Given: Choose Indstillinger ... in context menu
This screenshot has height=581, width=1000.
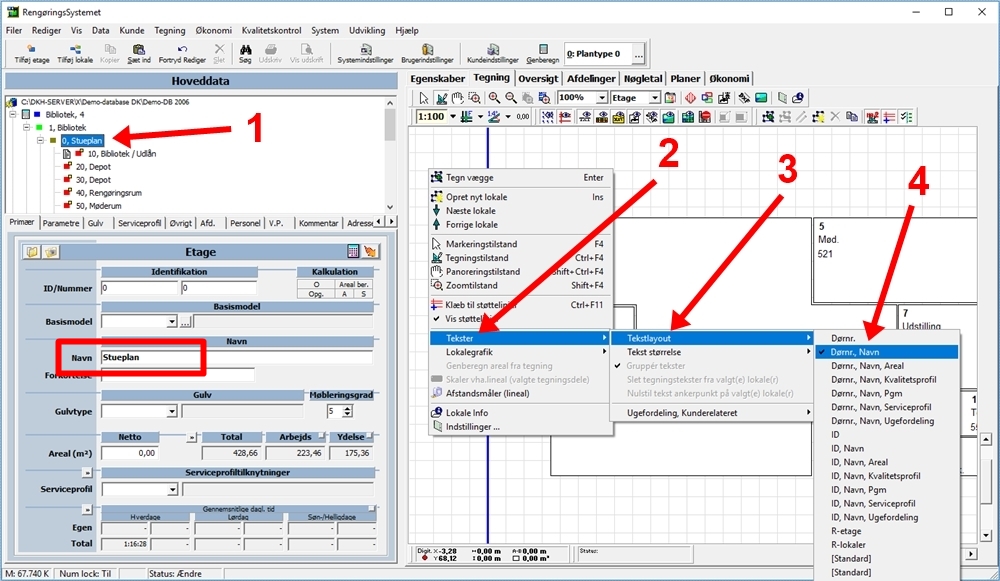Looking at the screenshot, I should coord(520,427).
